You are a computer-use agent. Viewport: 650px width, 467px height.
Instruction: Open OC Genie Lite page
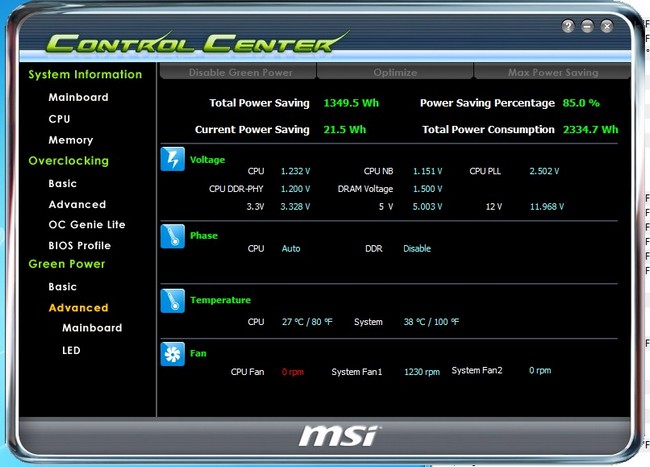pyautogui.click(x=87, y=225)
